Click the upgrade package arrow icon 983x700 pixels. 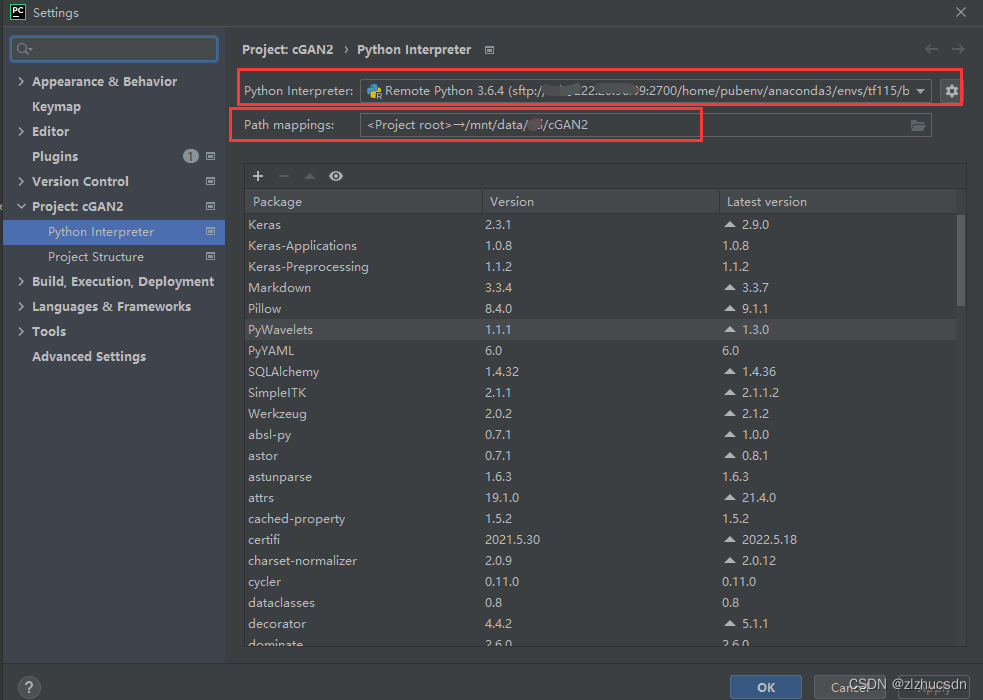(310, 176)
